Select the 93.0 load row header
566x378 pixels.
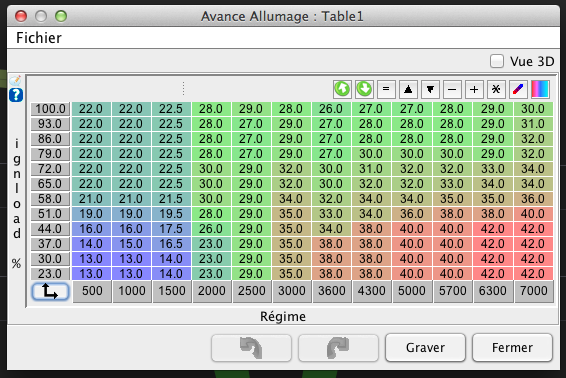coord(50,124)
